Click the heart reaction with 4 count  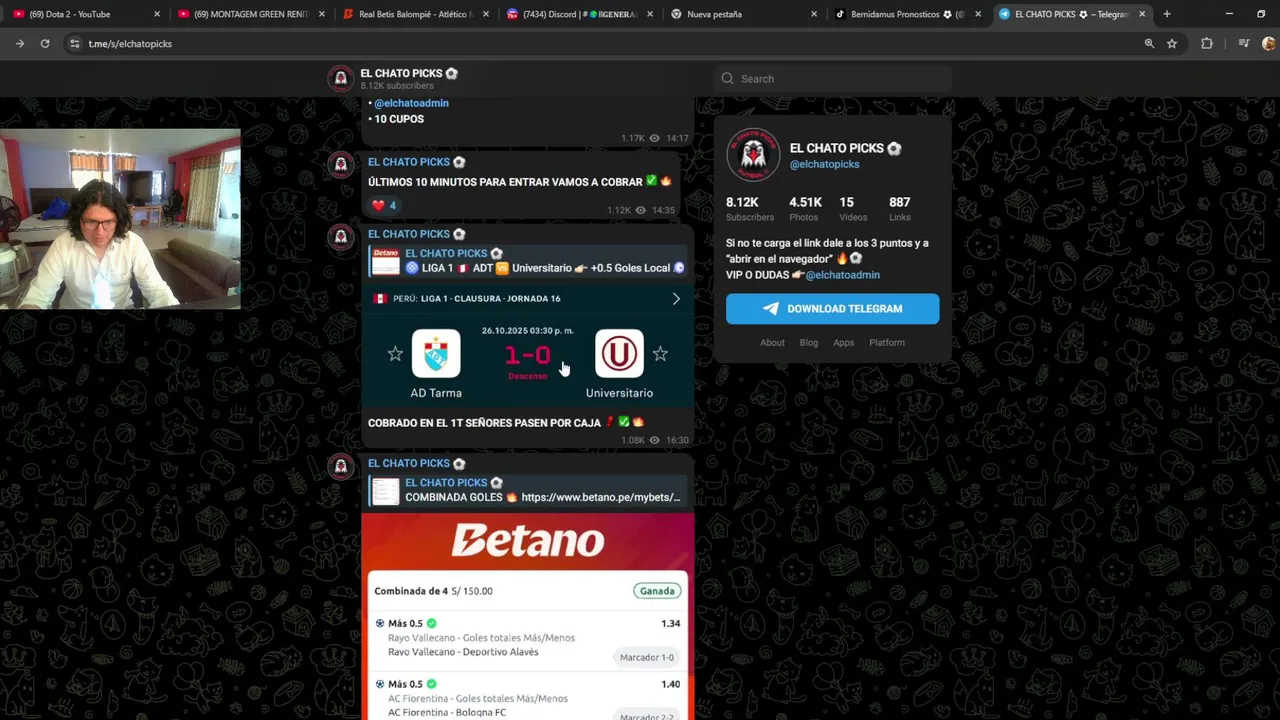coord(384,205)
